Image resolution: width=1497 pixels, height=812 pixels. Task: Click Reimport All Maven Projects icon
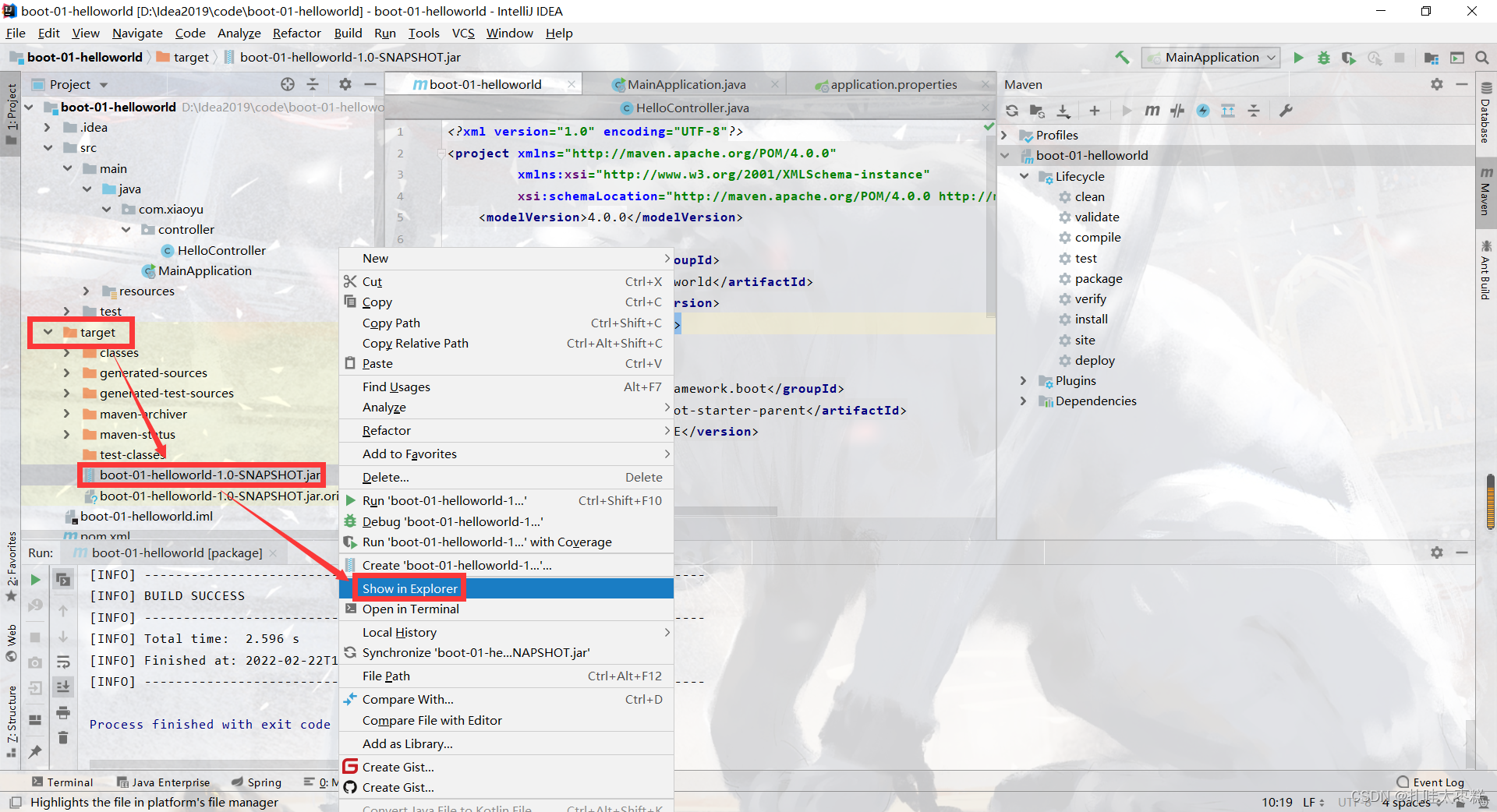pos(1012,111)
